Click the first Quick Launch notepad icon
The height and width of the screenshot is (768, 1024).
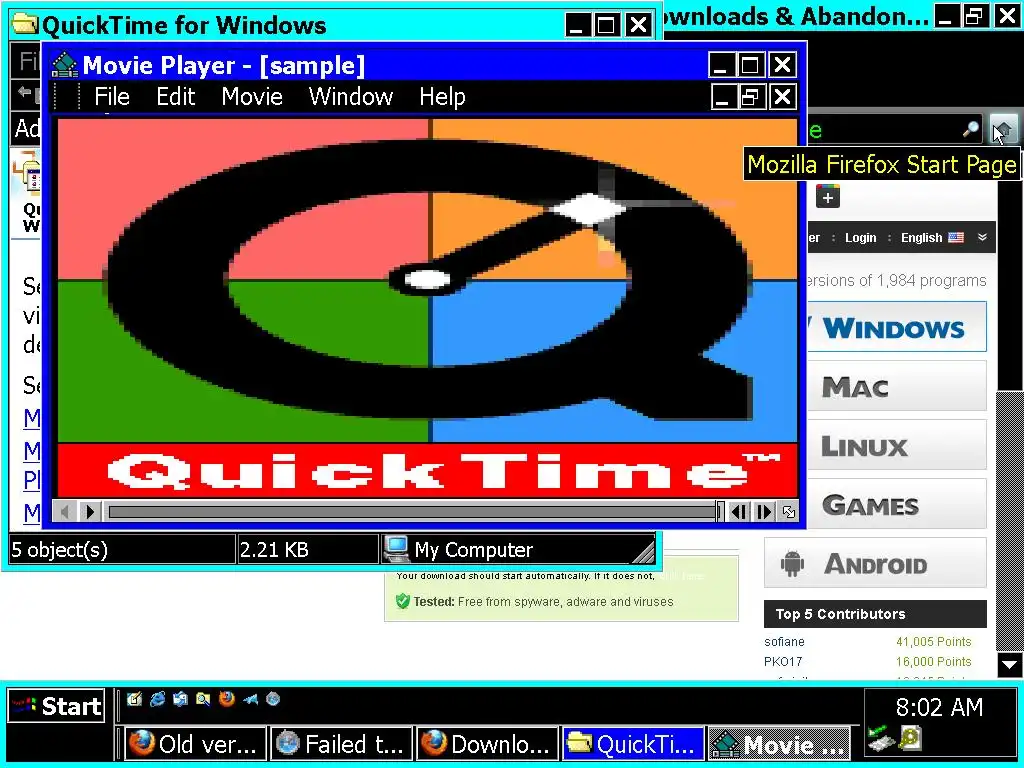135,699
